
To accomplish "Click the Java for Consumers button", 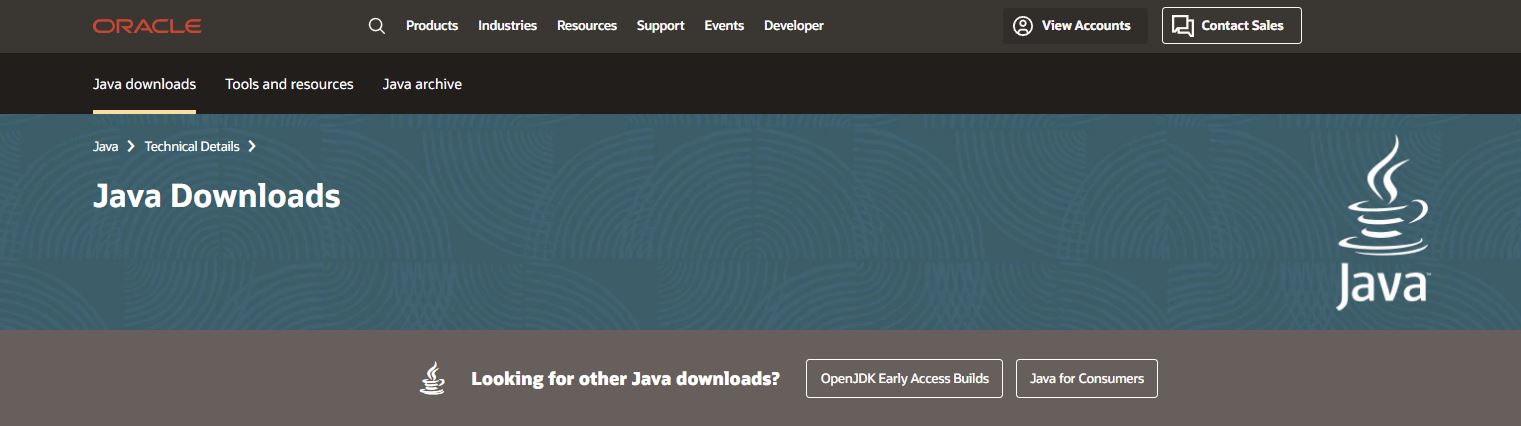I will click(x=1087, y=379).
